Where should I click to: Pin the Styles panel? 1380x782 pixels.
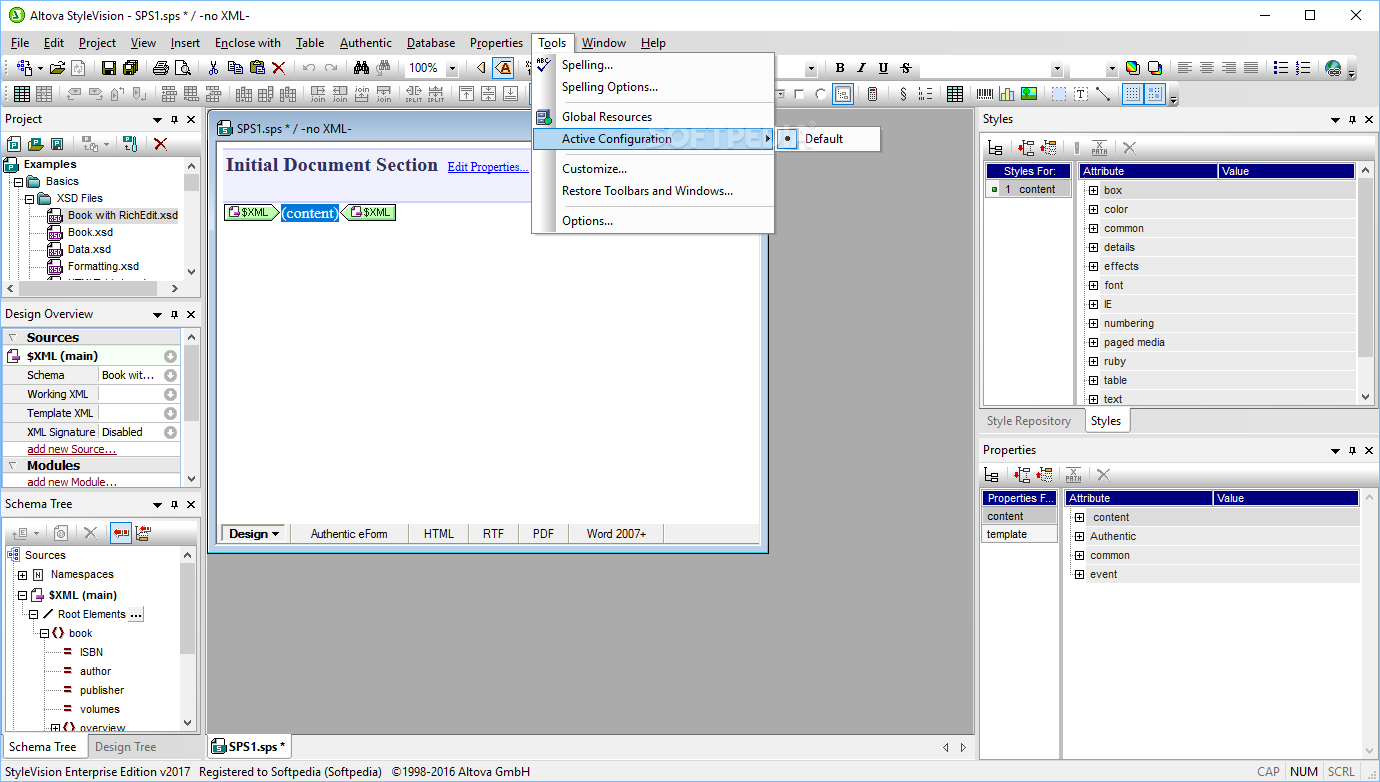(x=1352, y=119)
